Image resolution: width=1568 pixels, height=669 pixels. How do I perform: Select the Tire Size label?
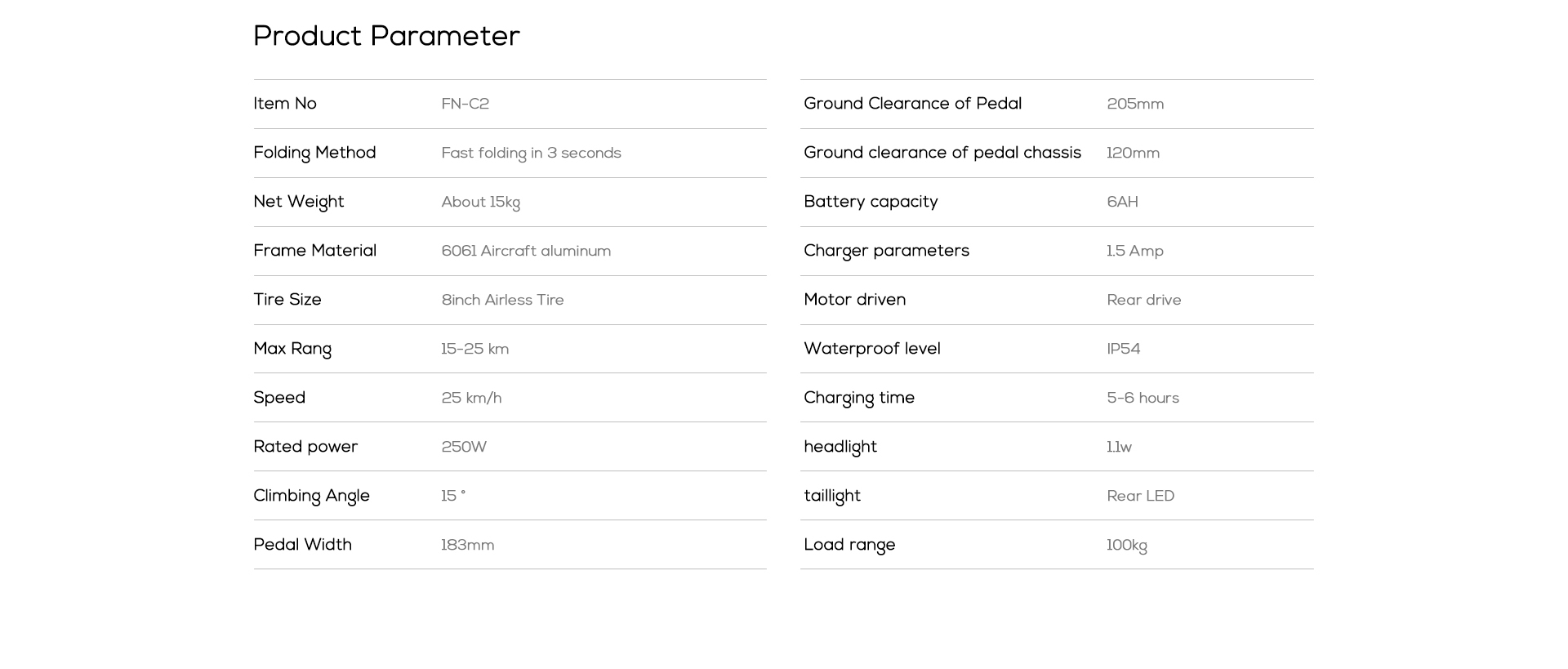[x=287, y=300]
